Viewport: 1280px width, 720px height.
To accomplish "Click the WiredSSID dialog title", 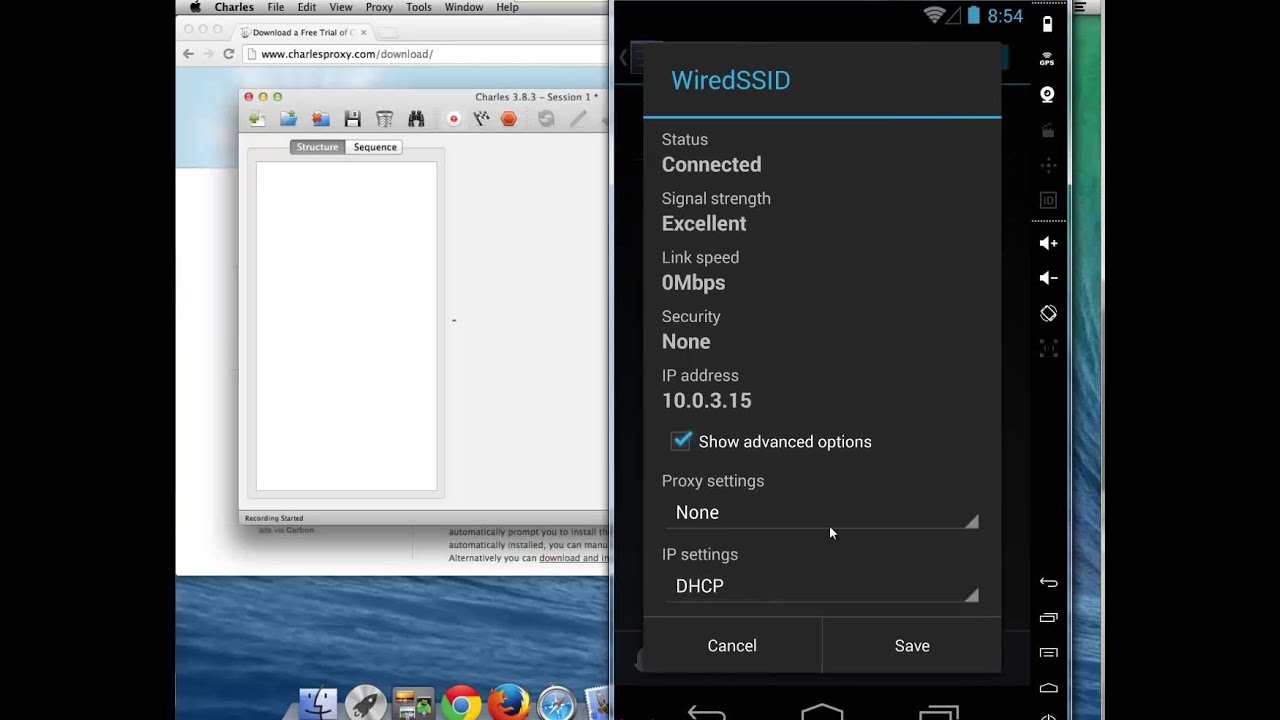I will click(x=731, y=81).
